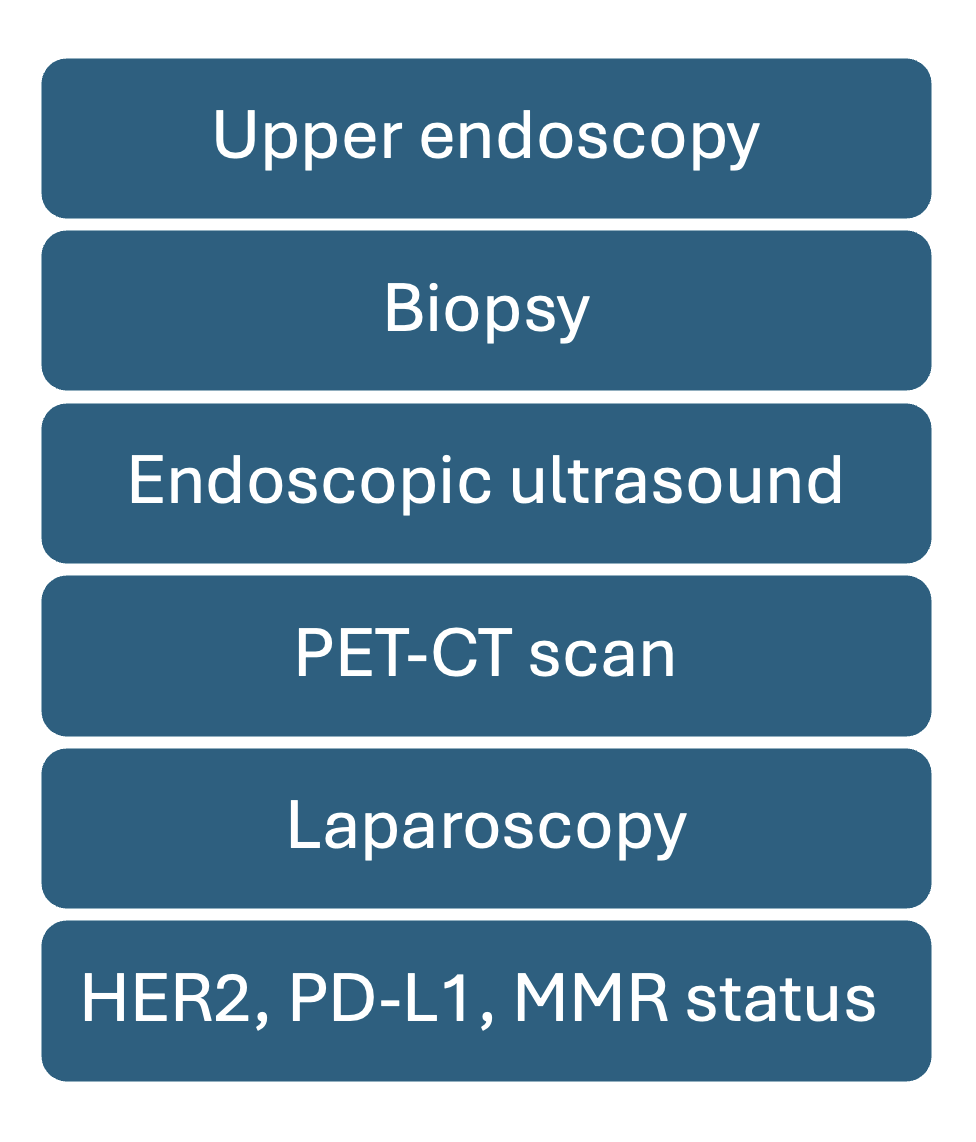976x1142 pixels.
Task: Click the text "MMR" in last box
Action: click(591, 998)
